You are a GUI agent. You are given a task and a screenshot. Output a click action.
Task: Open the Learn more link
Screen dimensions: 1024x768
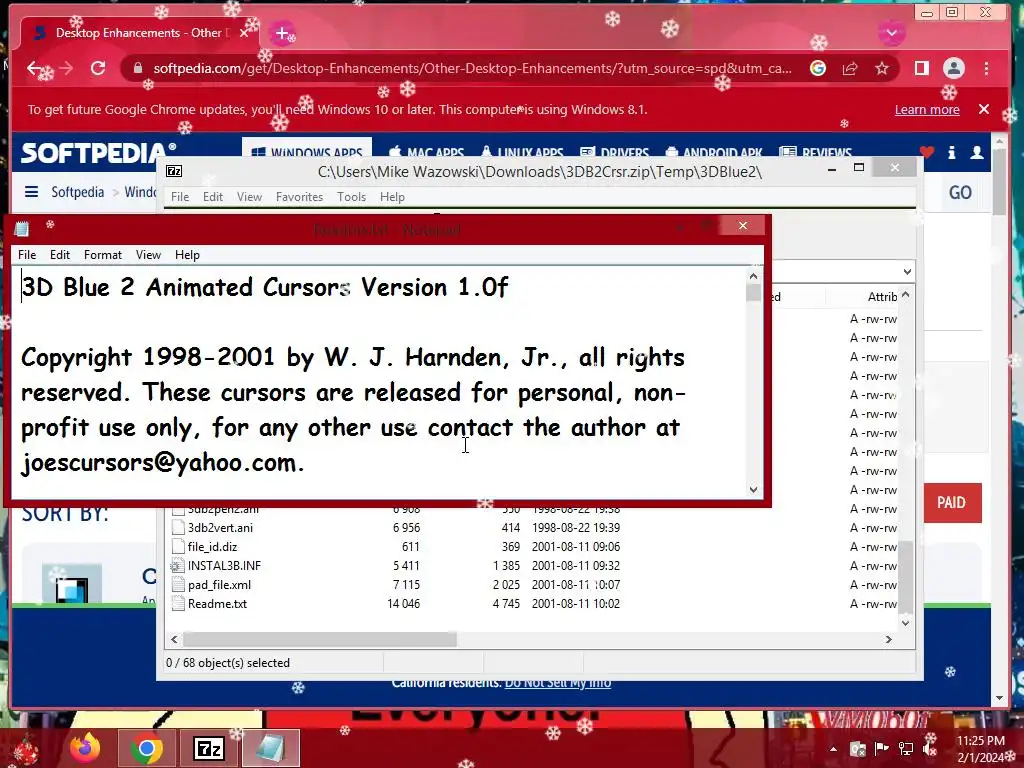927,110
